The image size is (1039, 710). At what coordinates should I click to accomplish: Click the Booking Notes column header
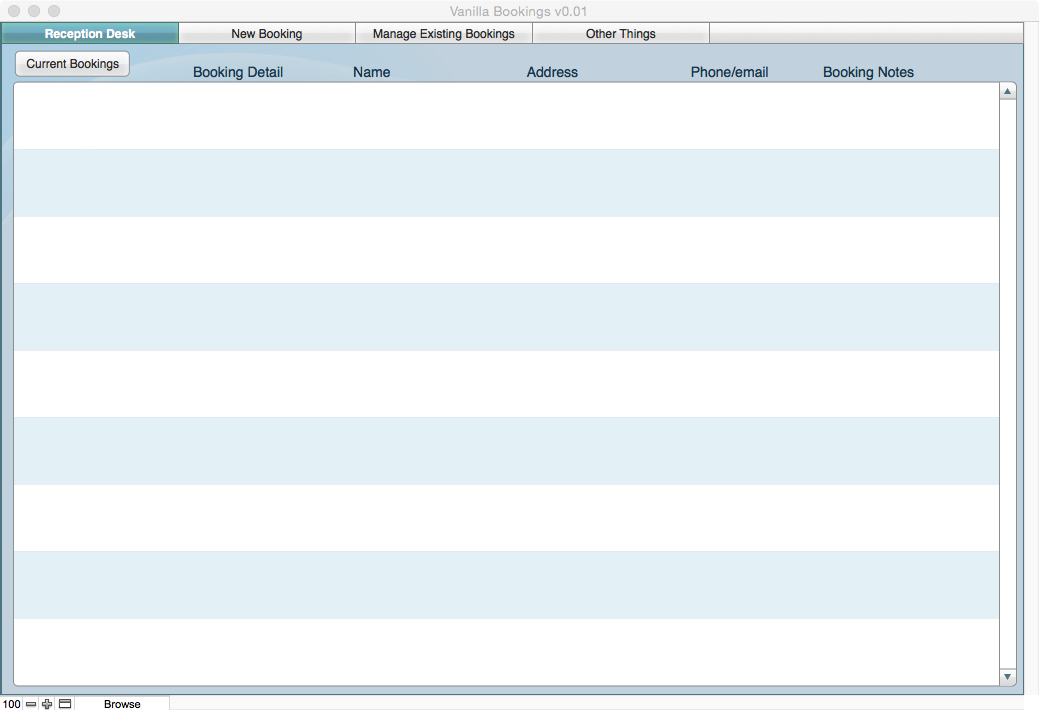click(868, 72)
